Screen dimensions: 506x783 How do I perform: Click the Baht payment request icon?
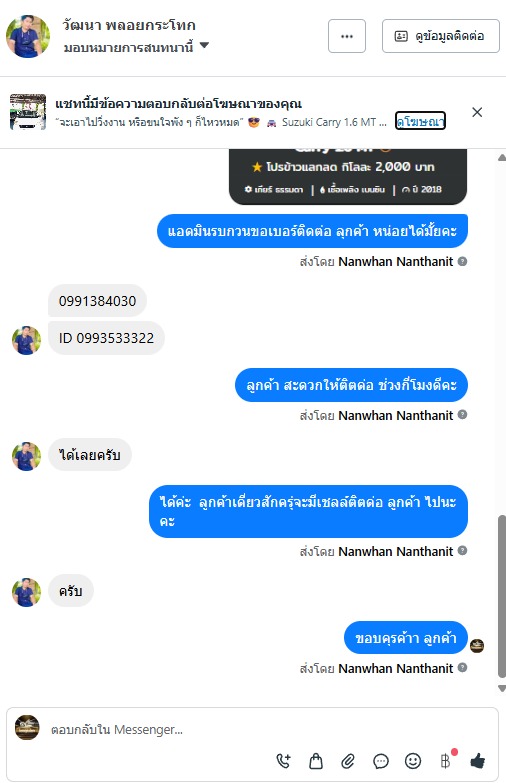pyautogui.click(x=446, y=761)
